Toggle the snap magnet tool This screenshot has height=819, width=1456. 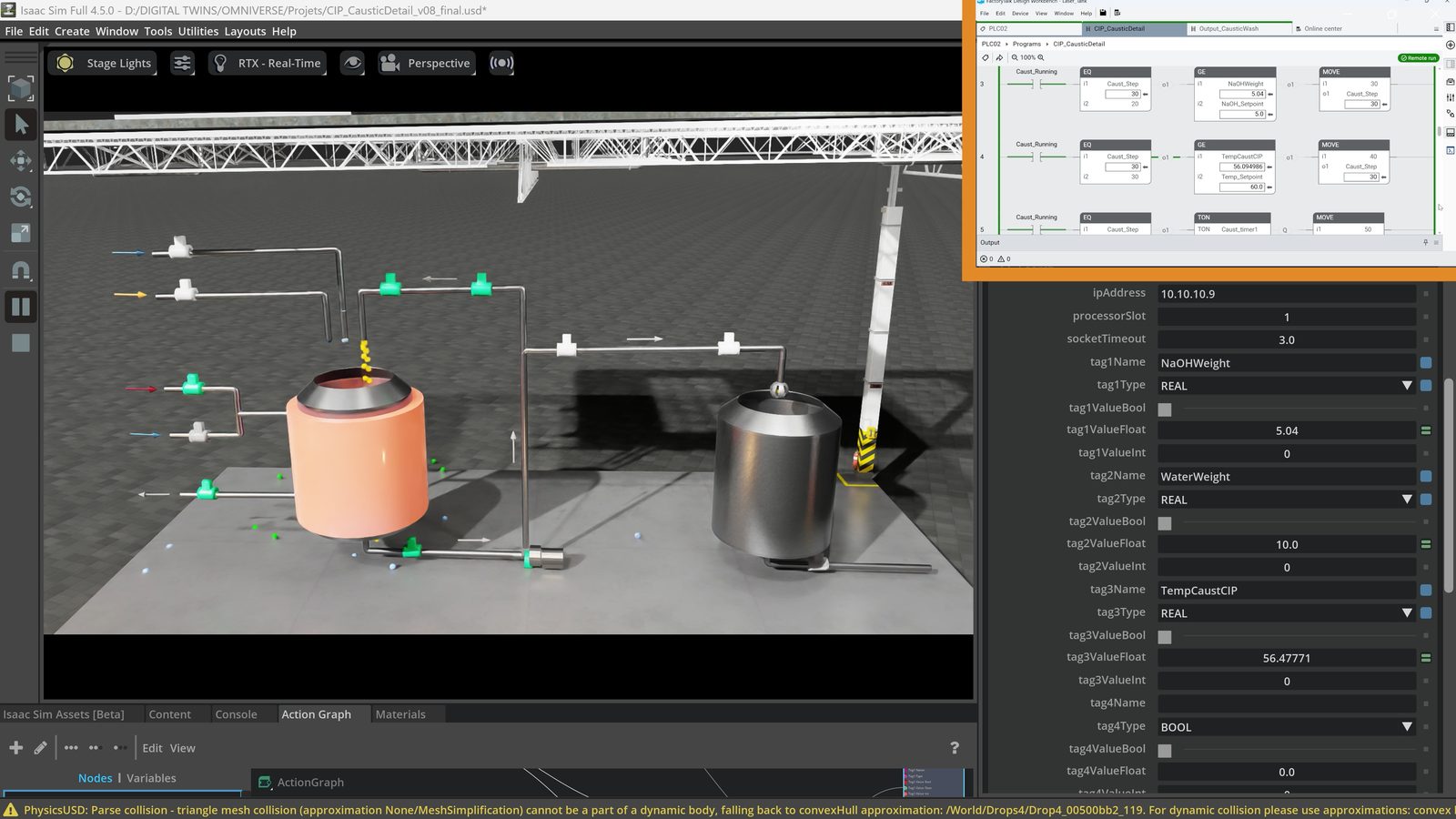click(x=21, y=270)
